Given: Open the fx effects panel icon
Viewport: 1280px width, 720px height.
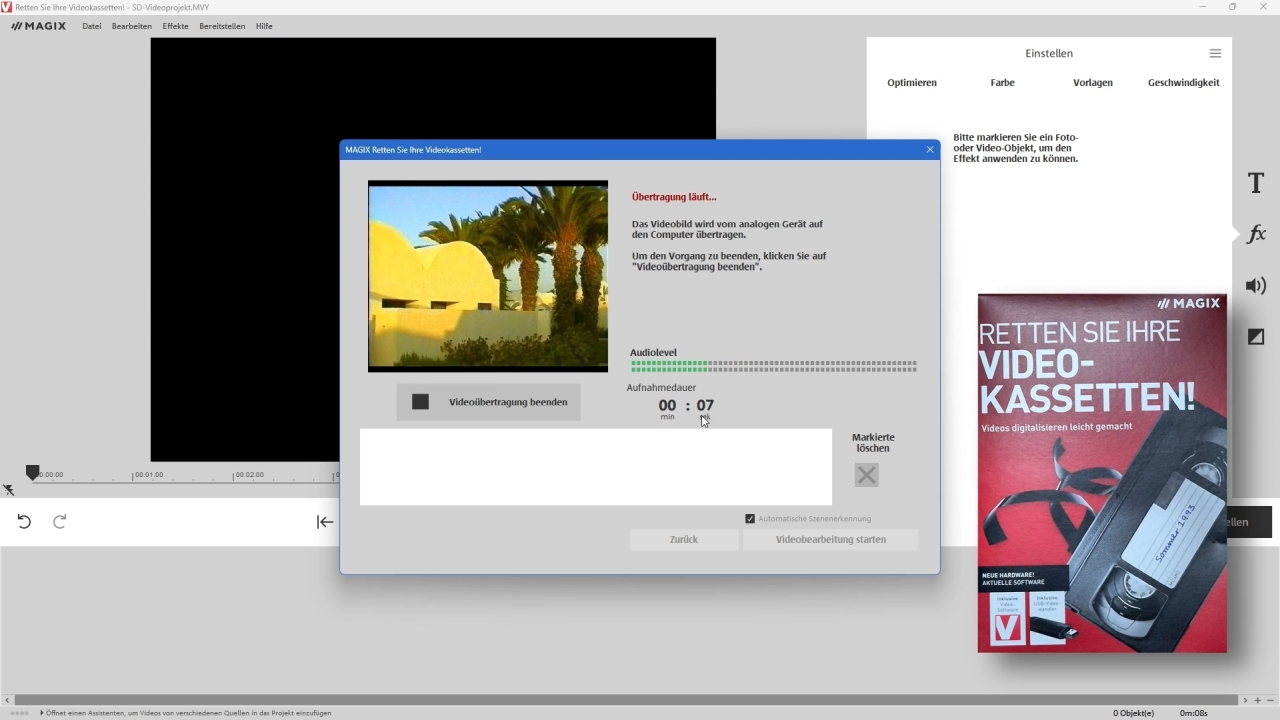Looking at the screenshot, I should coord(1256,234).
